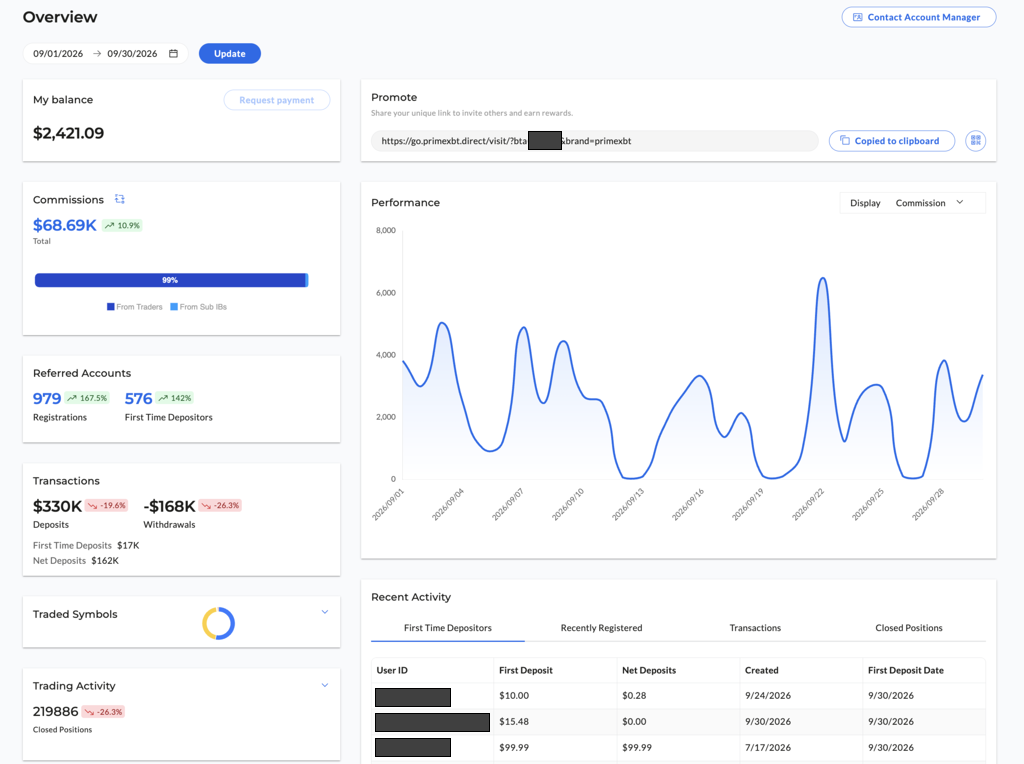Click the refresh icon next to Commissions
This screenshot has height=764, width=1024.
click(x=120, y=199)
